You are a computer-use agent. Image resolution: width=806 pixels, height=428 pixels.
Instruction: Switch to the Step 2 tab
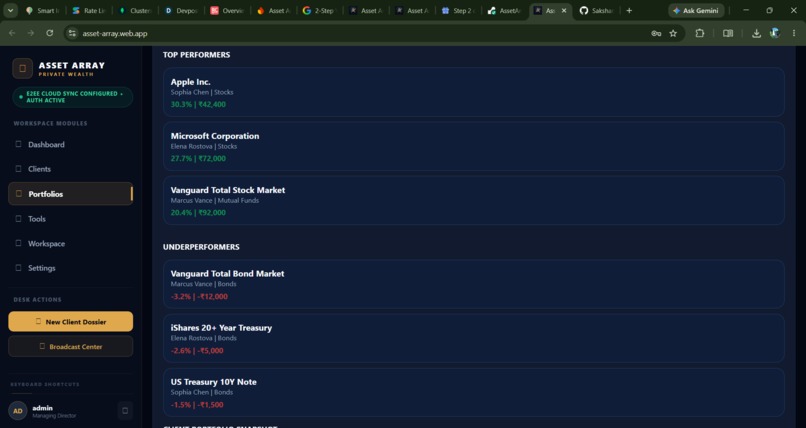pyautogui.click(x=458, y=10)
